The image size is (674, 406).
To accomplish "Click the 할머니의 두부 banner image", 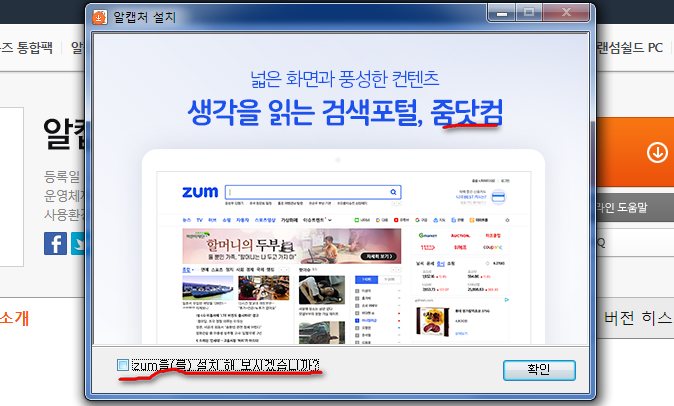I will tap(291, 246).
